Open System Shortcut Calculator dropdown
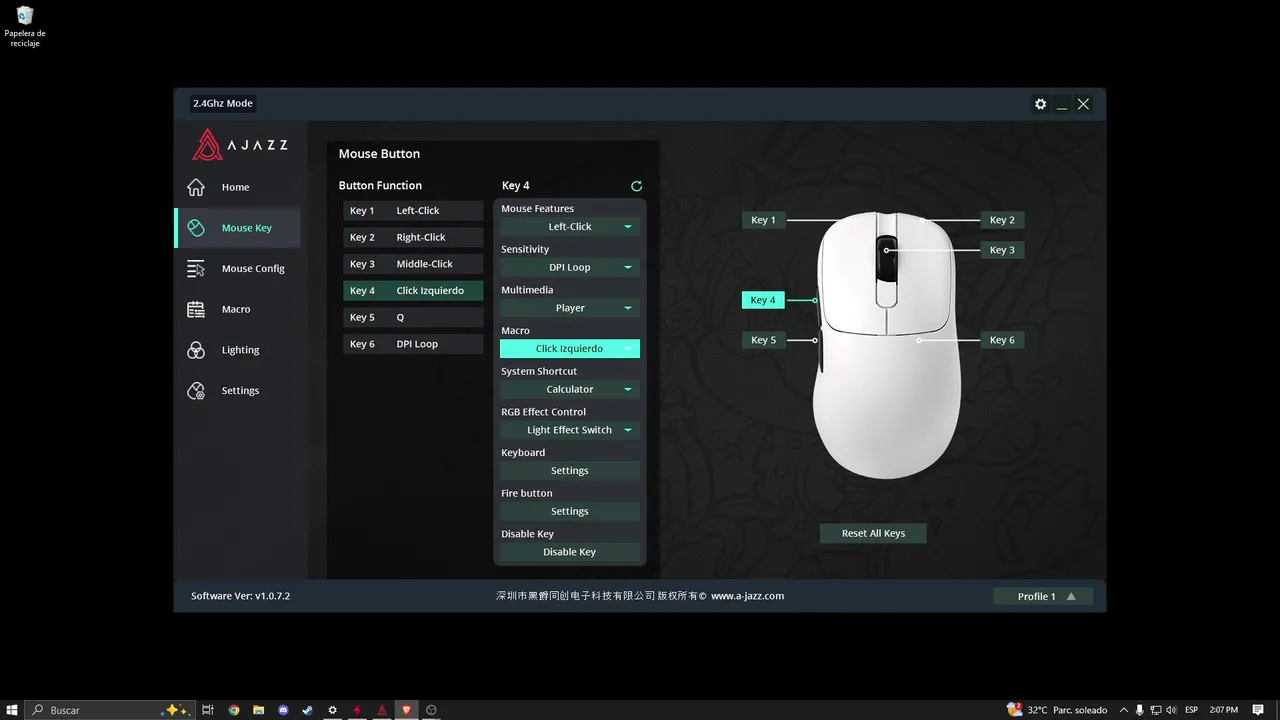This screenshot has width=1280, height=720. [570, 389]
